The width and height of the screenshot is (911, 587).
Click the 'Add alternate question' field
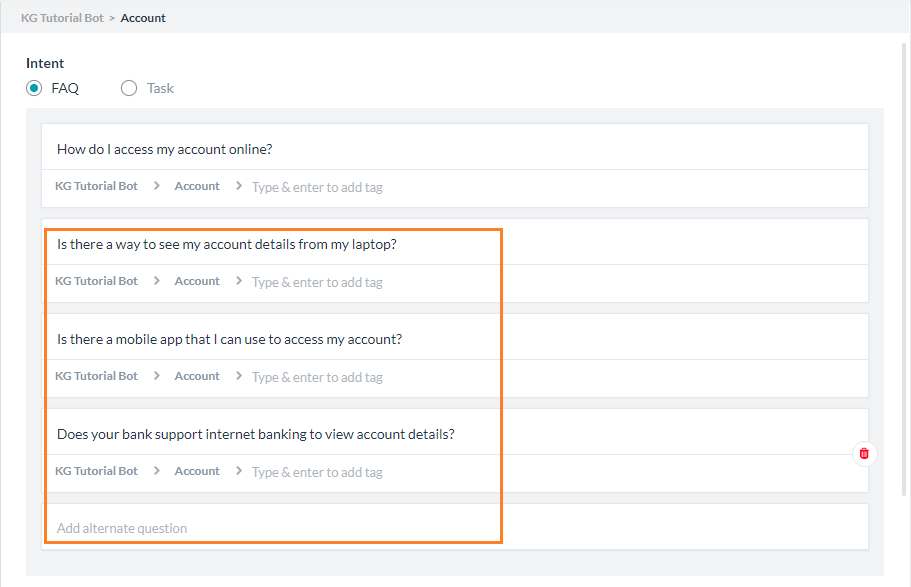tap(122, 528)
